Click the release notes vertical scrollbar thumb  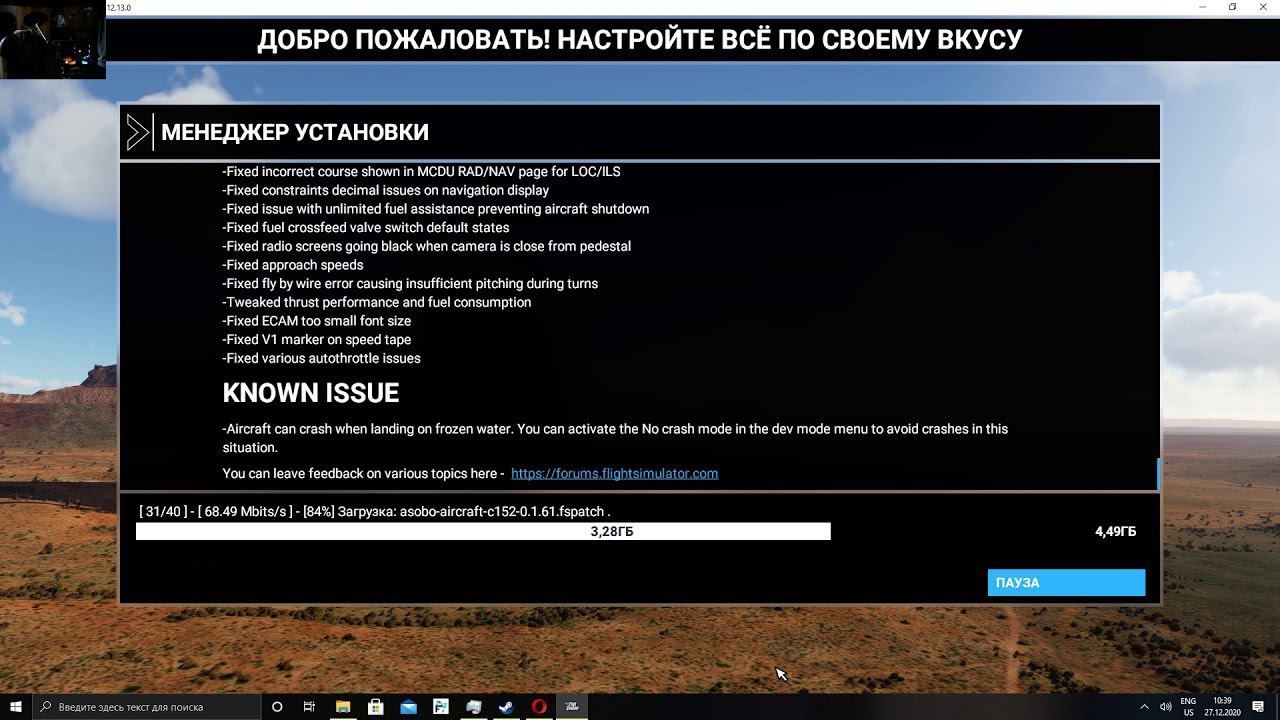pyautogui.click(x=1157, y=474)
